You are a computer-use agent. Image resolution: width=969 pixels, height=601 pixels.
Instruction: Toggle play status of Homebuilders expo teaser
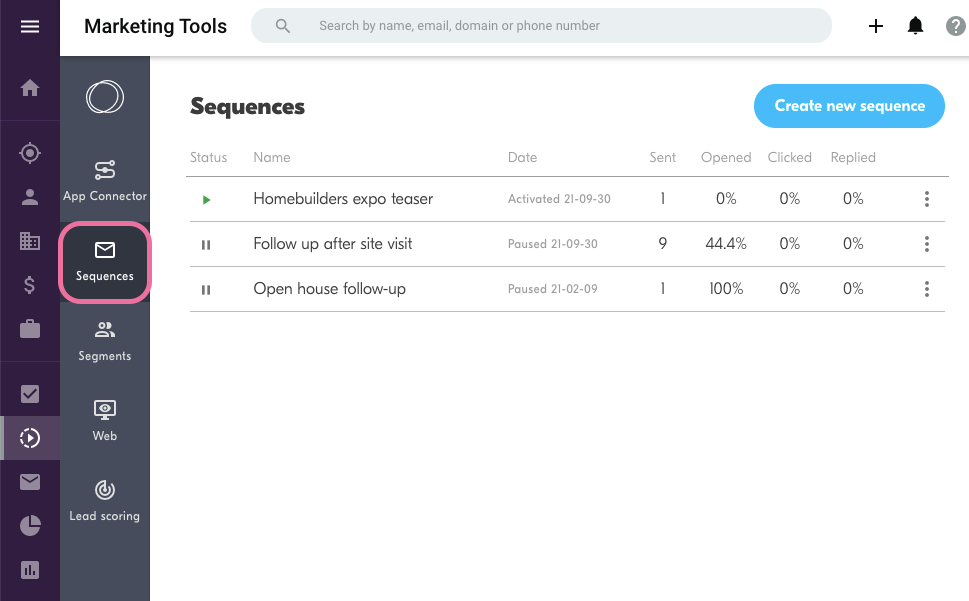(x=206, y=200)
